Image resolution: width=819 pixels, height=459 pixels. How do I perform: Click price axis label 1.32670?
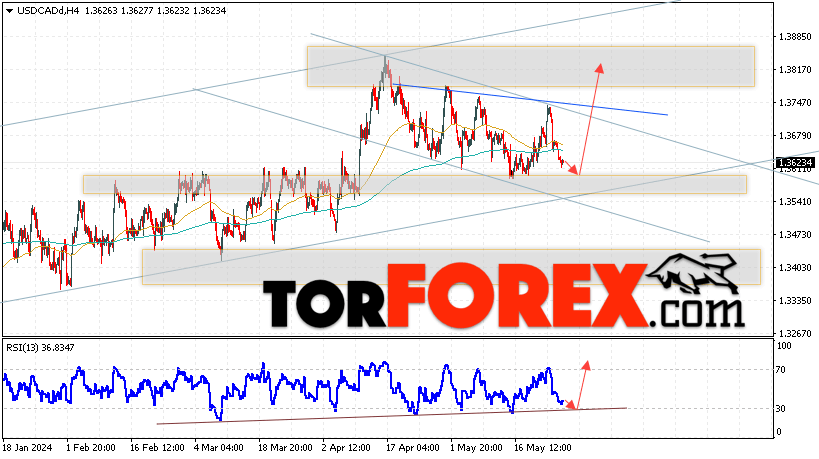795,333
